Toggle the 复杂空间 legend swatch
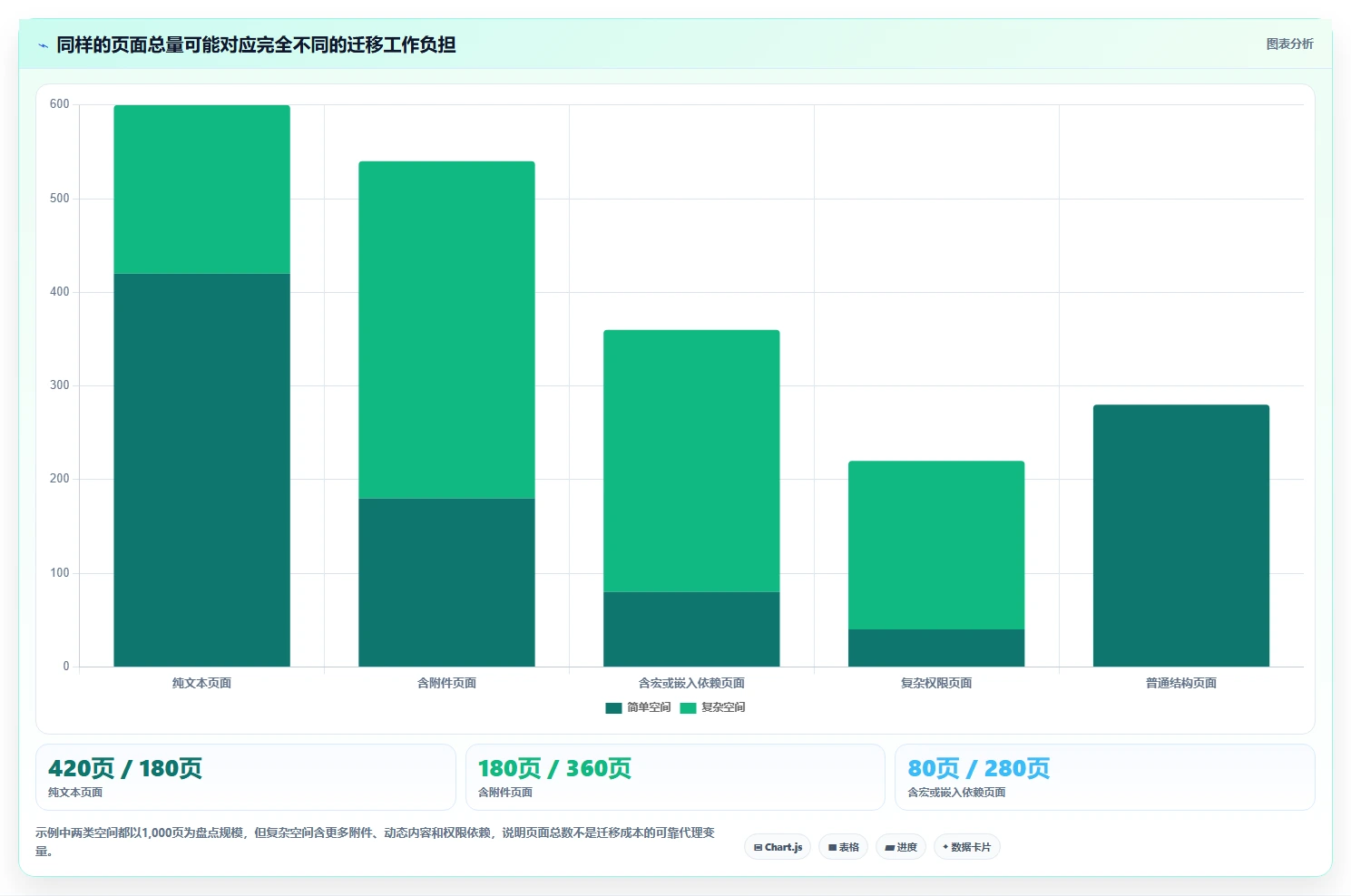The width and height of the screenshot is (1351, 896). (688, 707)
